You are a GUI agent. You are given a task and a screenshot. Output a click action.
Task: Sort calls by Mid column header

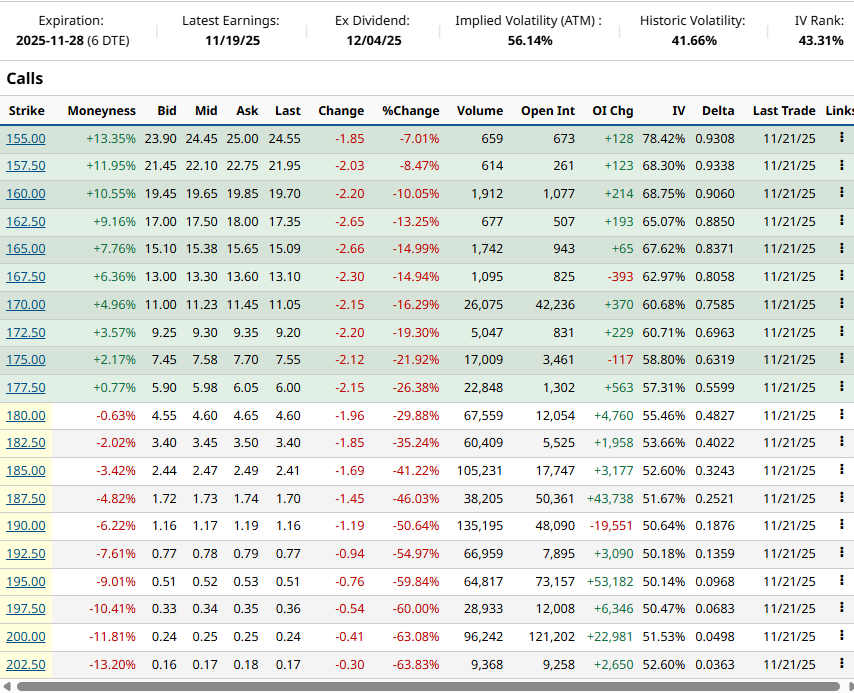[x=206, y=111]
